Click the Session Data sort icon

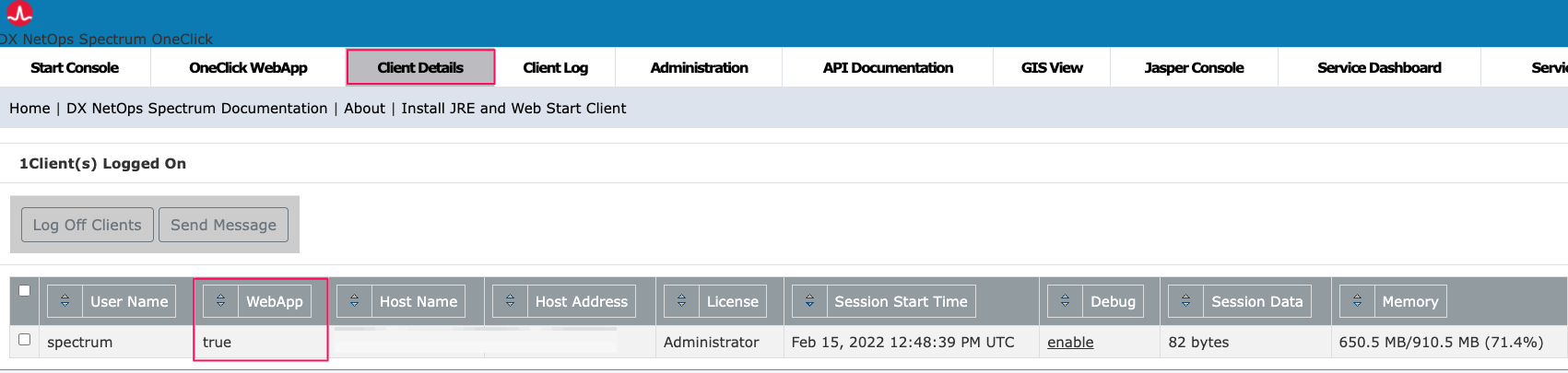coord(1185,301)
